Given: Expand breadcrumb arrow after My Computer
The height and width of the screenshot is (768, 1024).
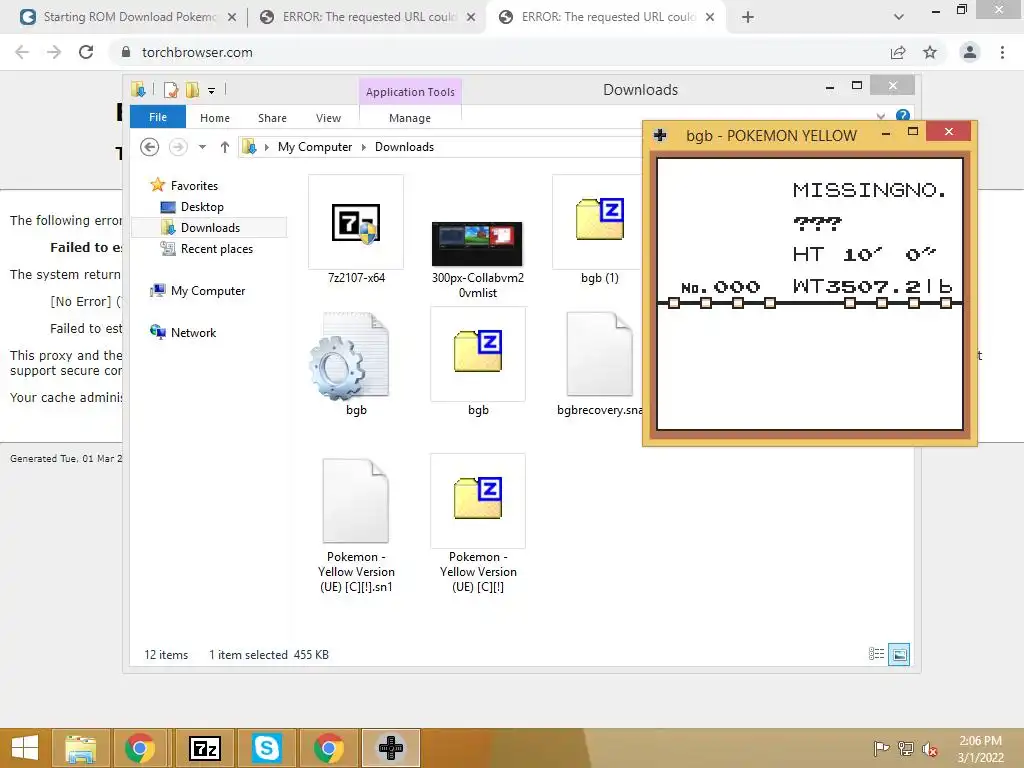Looking at the screenshot, I should click(364, 147).
